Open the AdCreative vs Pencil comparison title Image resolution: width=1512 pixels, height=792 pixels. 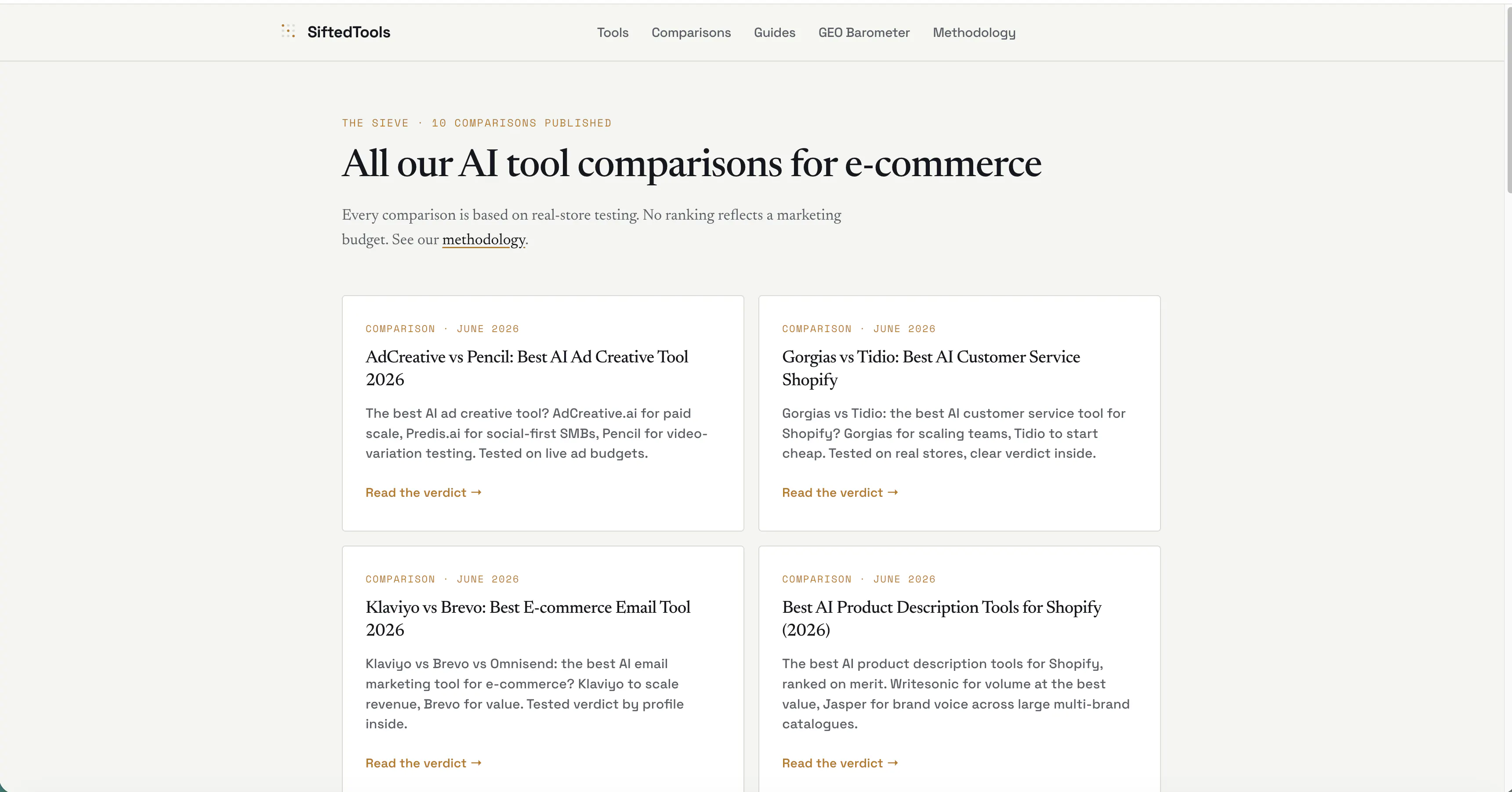point(526,368)
